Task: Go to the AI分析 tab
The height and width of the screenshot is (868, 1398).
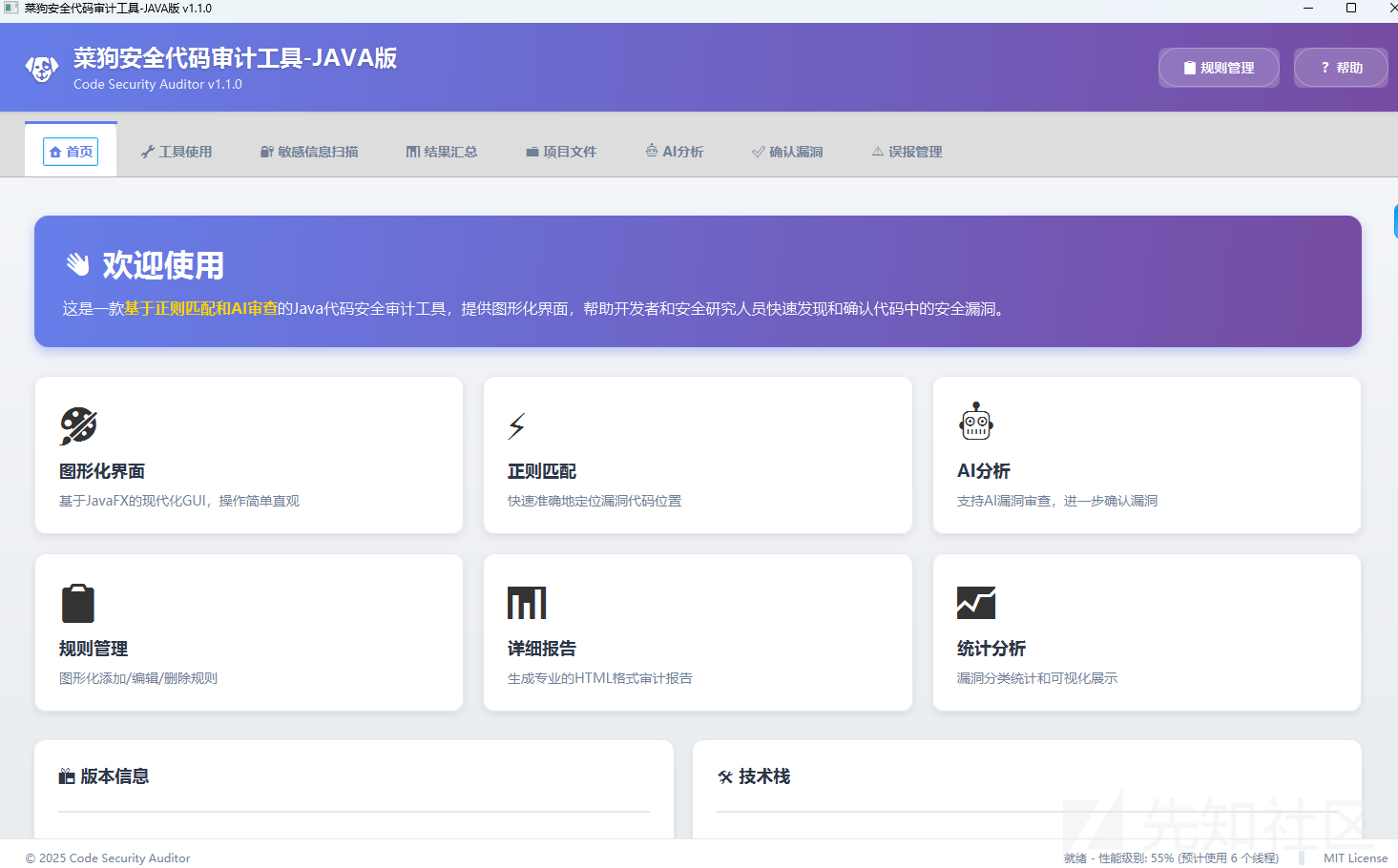Action: (x=675, y=152)
